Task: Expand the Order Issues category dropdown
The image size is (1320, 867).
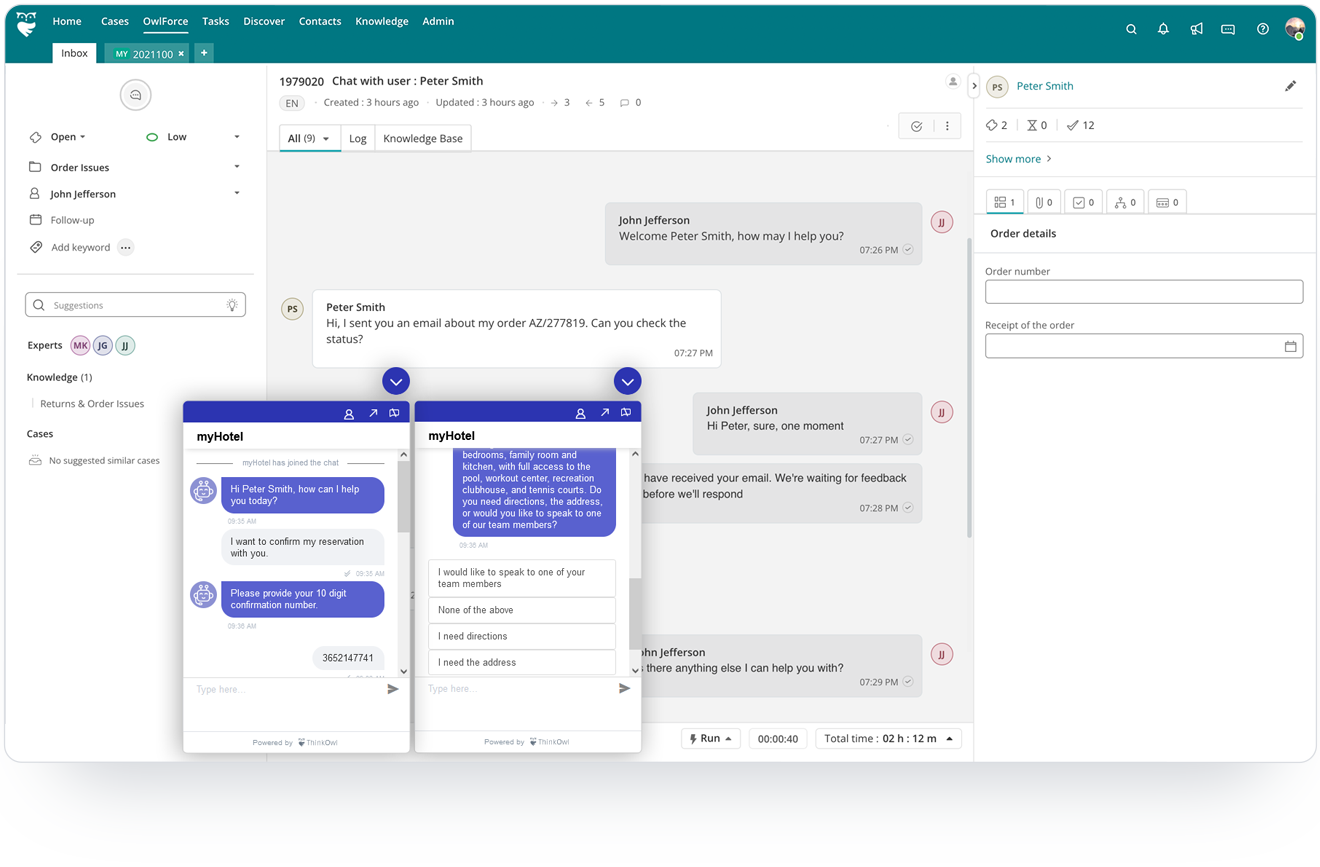Action: (x=236, y=167)
